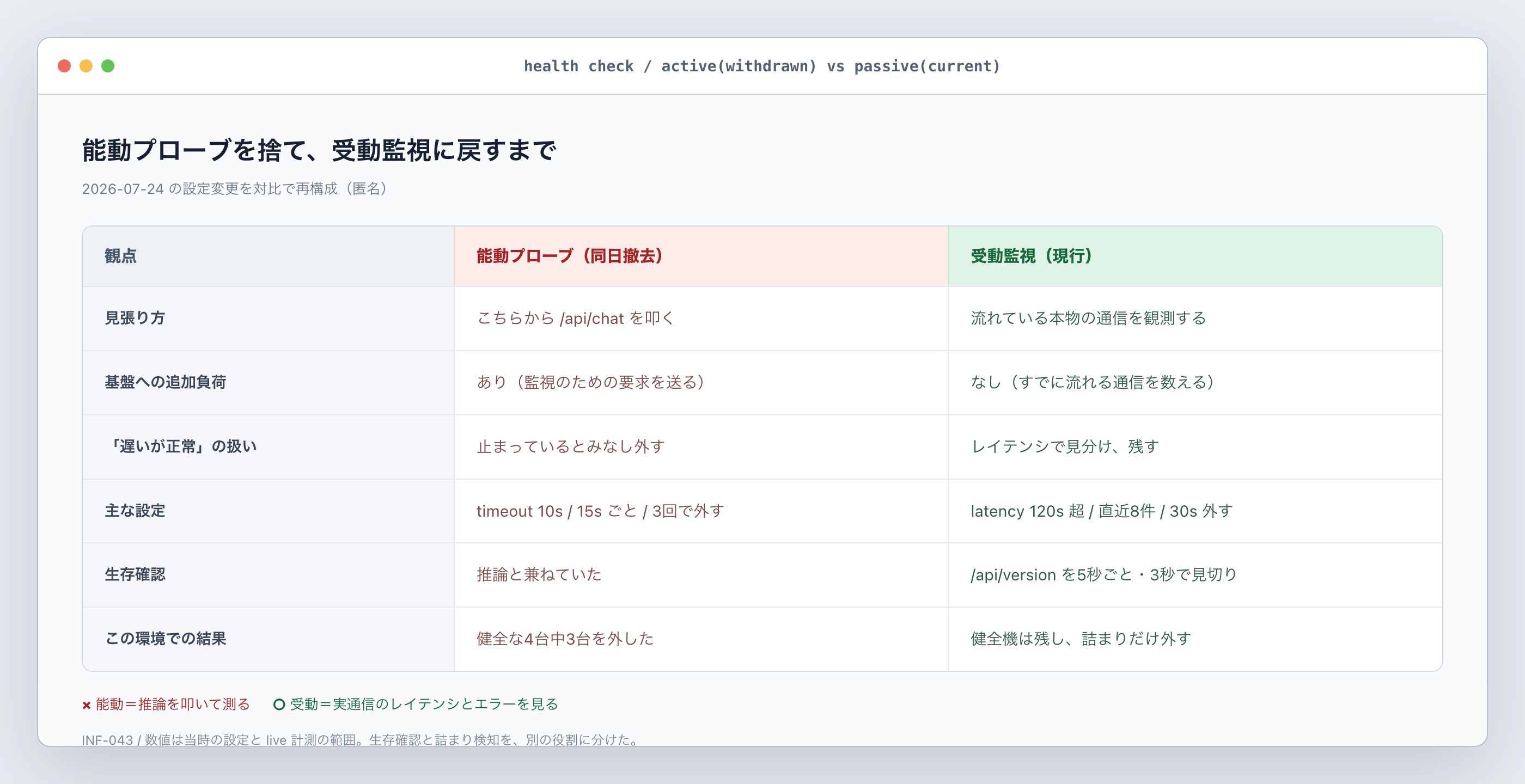Screen dimensions: 1525x784
Task: Click the red close window dot
Action: 64,66
